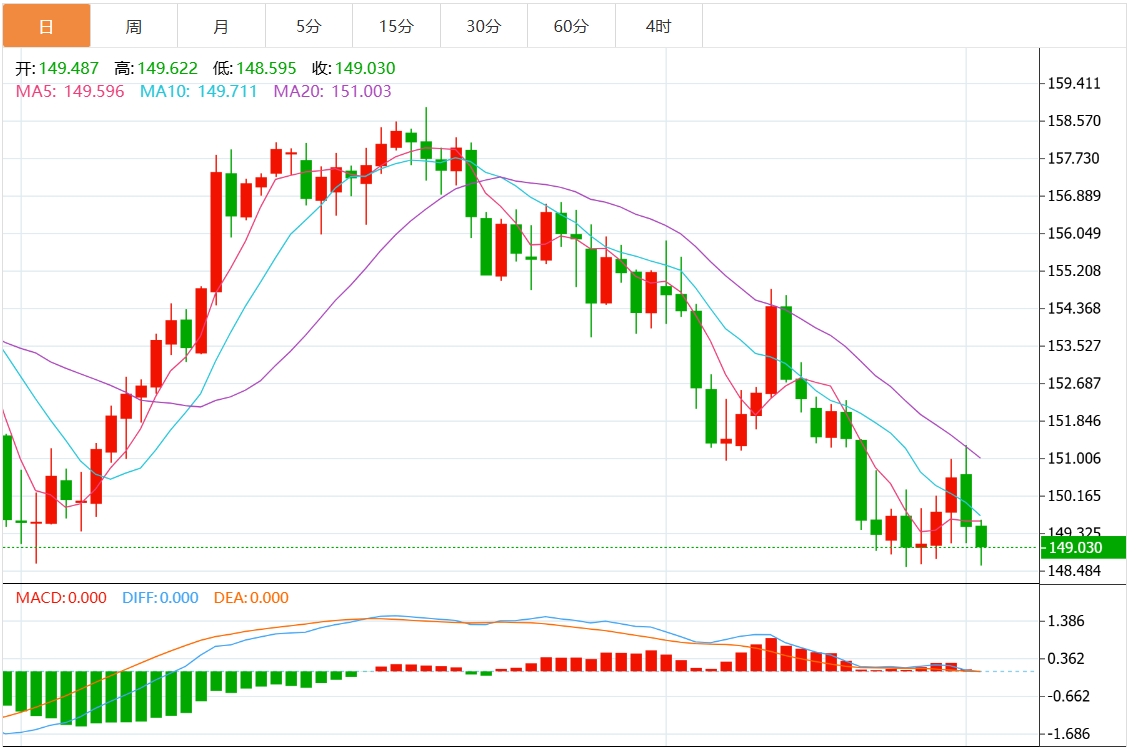Click the opening price 149.487 value
Screen dimensions: 1140x747
(68, 68)
